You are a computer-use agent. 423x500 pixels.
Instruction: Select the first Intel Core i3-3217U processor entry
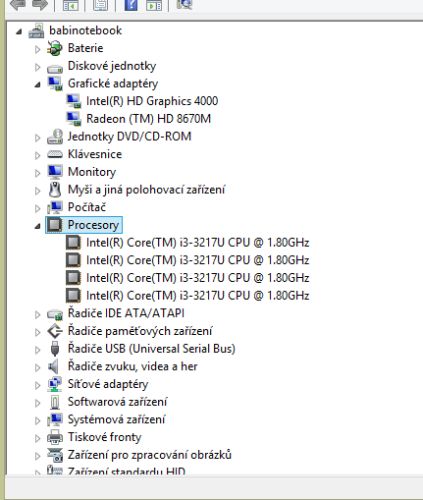coord(197,242)
